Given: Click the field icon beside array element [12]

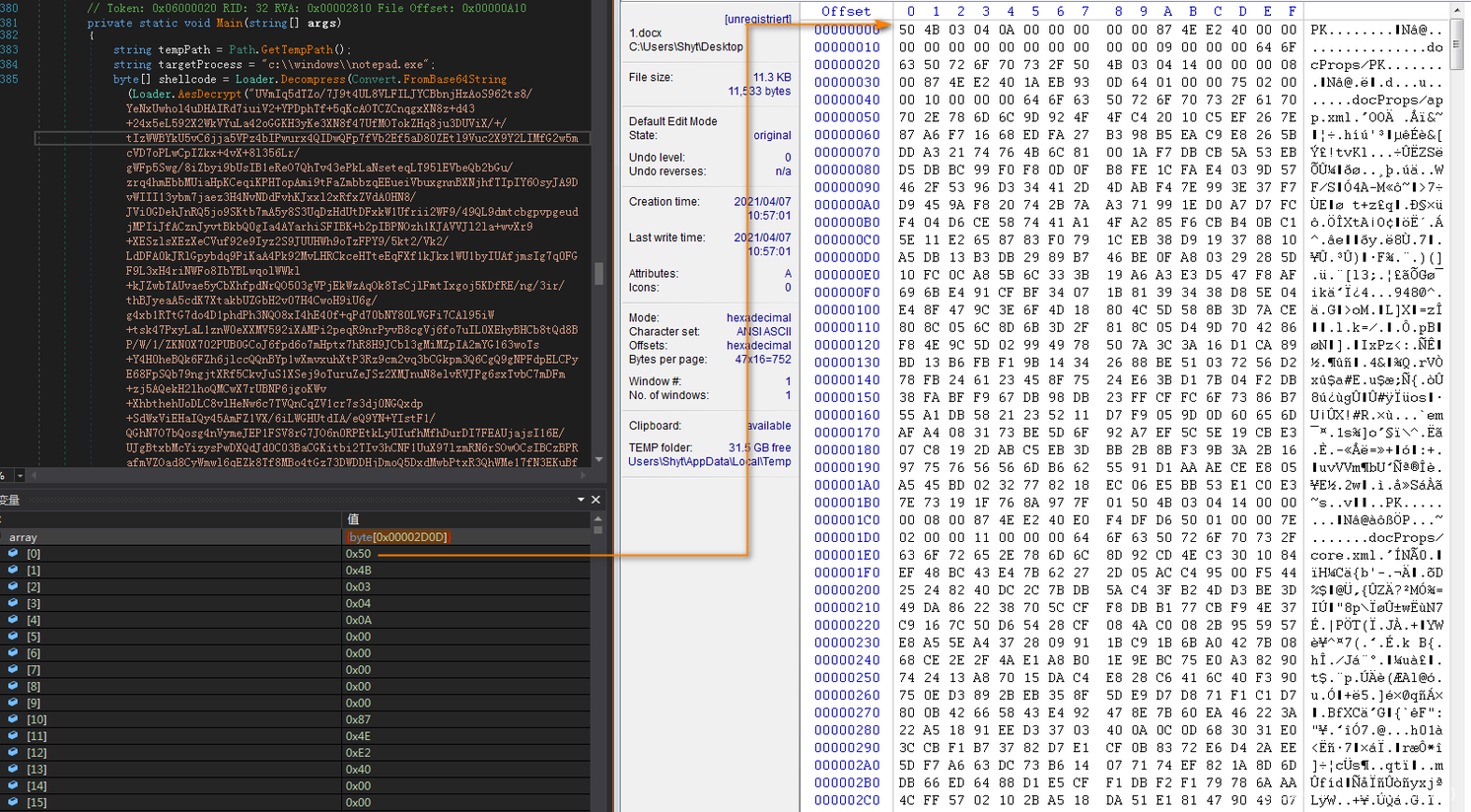Looking at the screenshot, I should tap(13, 752).
